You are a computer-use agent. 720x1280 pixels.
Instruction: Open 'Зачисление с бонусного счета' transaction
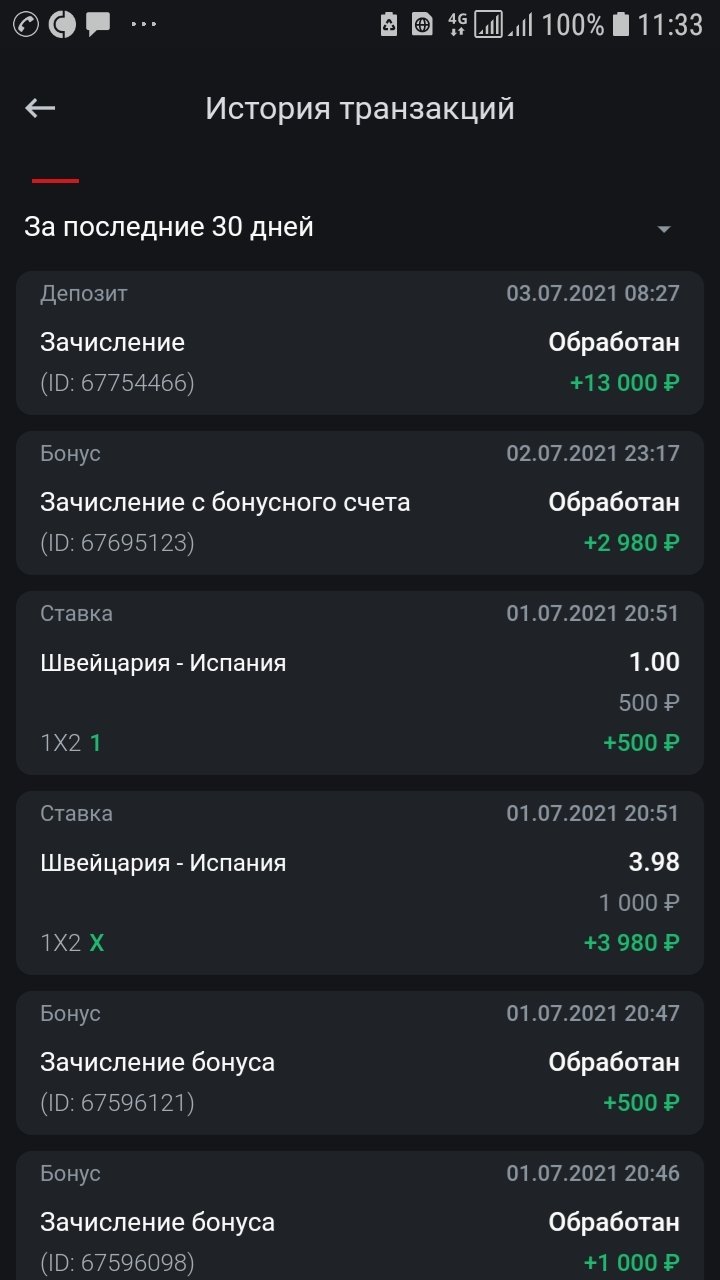click(x=360, y=503)
